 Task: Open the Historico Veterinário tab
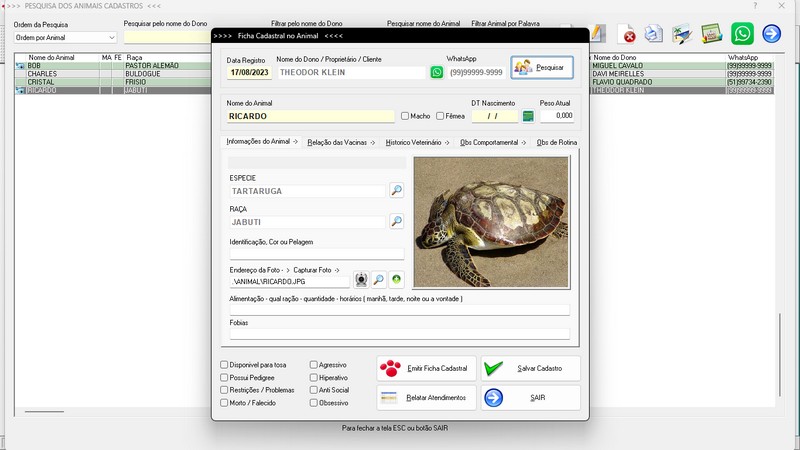coord(417,143)
